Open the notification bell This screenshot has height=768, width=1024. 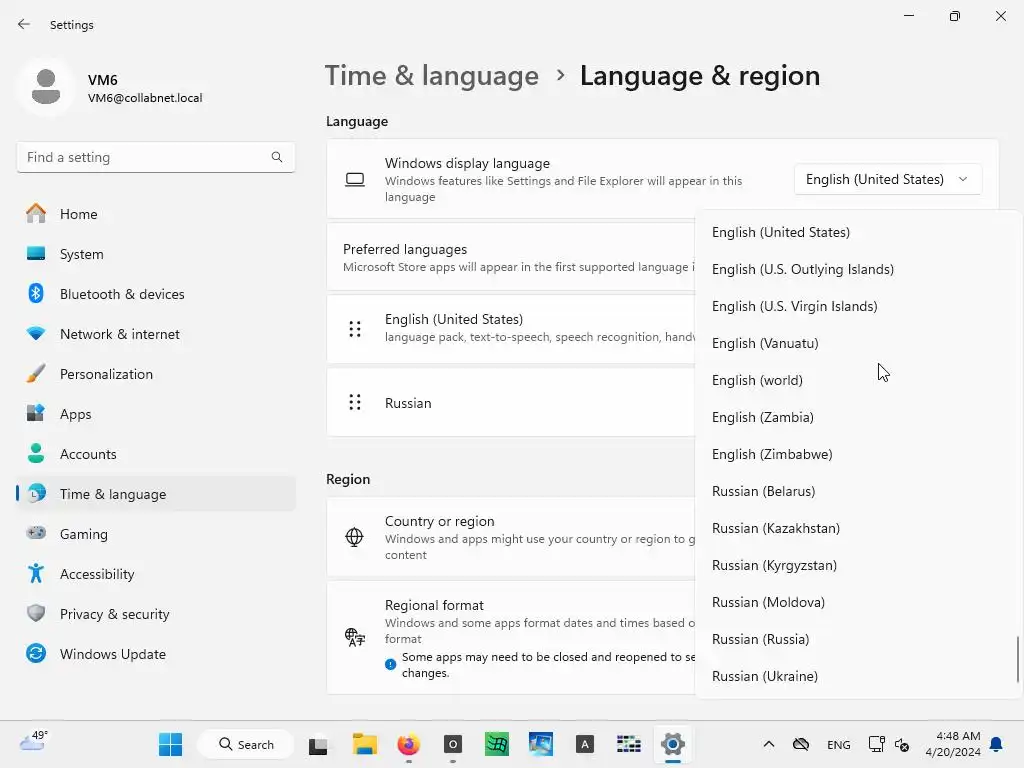pos(996,744)
